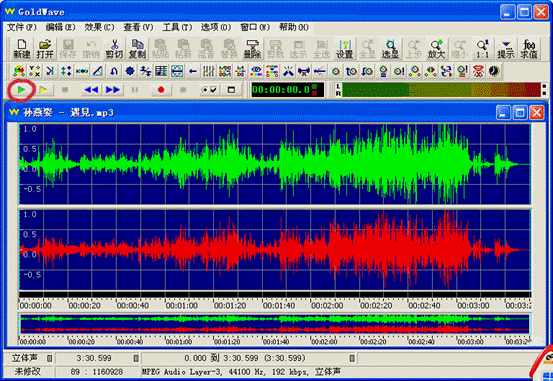
Task: Click the pause button
Action: pyautogui.click(x=135, y=90)
